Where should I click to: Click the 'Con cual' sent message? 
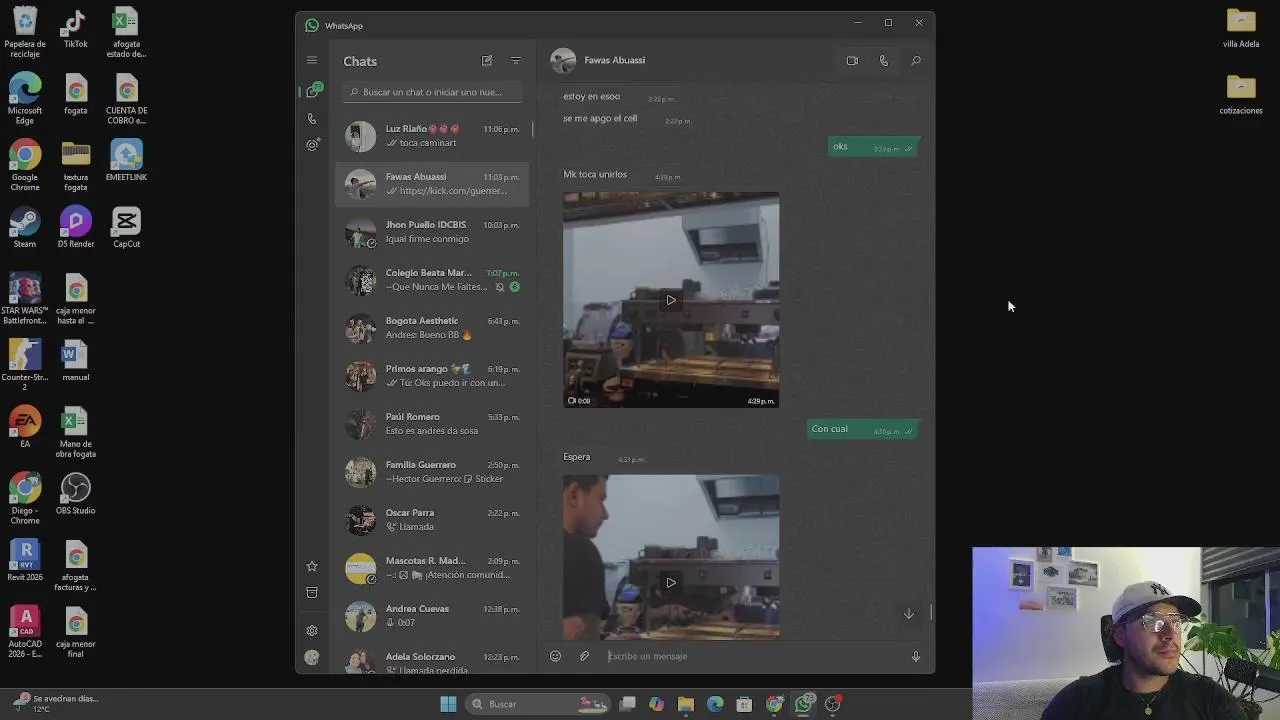[x=862, y=429]
